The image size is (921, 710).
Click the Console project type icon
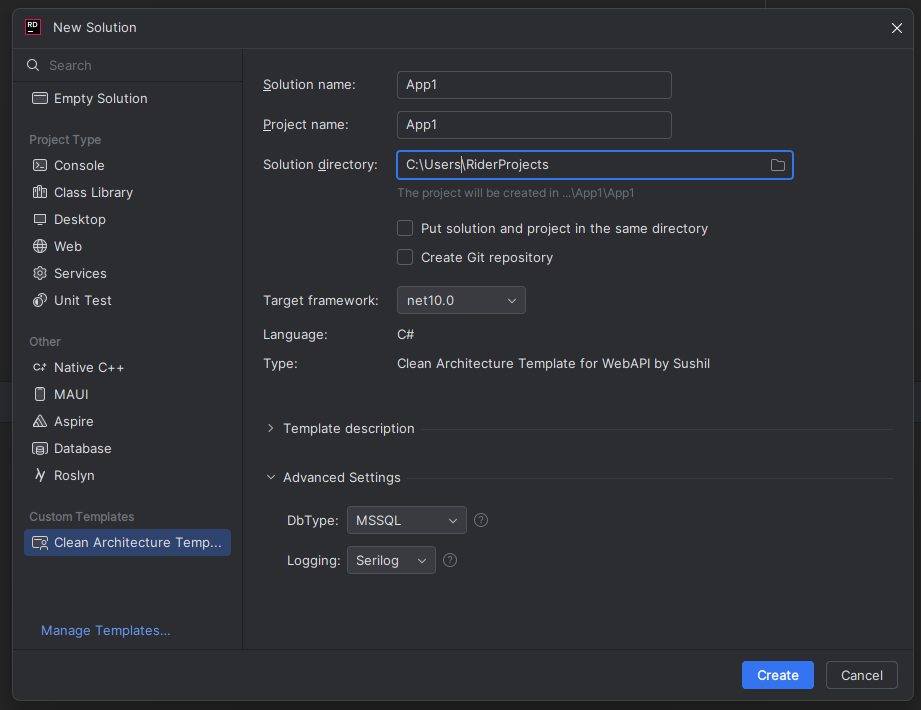coord(40,166)
